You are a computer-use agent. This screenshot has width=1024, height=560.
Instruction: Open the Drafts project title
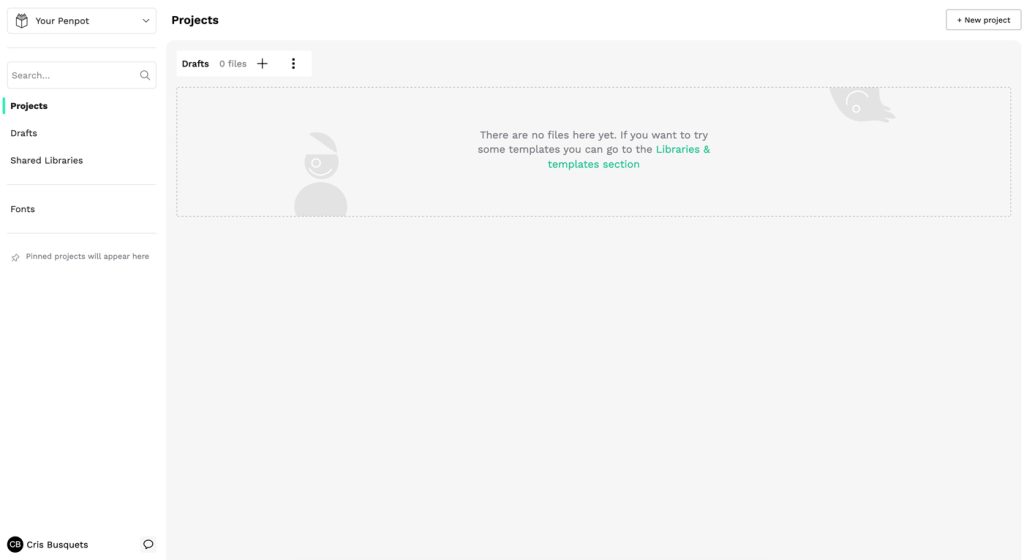[x=195, y=64]
